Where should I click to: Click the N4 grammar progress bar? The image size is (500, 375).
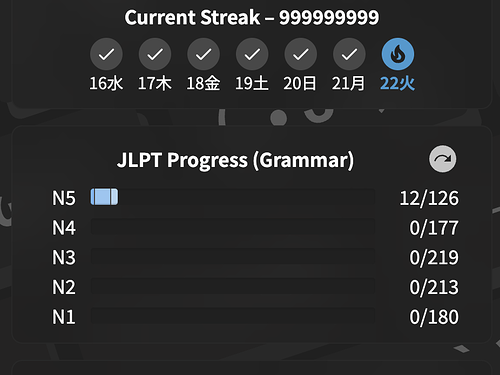tap(233, 227)
